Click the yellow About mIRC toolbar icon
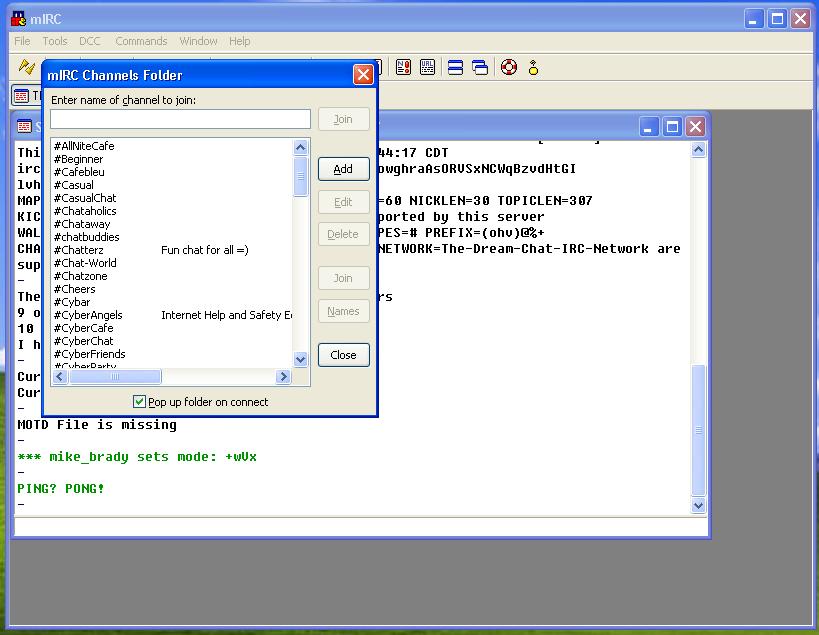Image resolution: width=819 pixels, height=635 pixels. (533, 67)
